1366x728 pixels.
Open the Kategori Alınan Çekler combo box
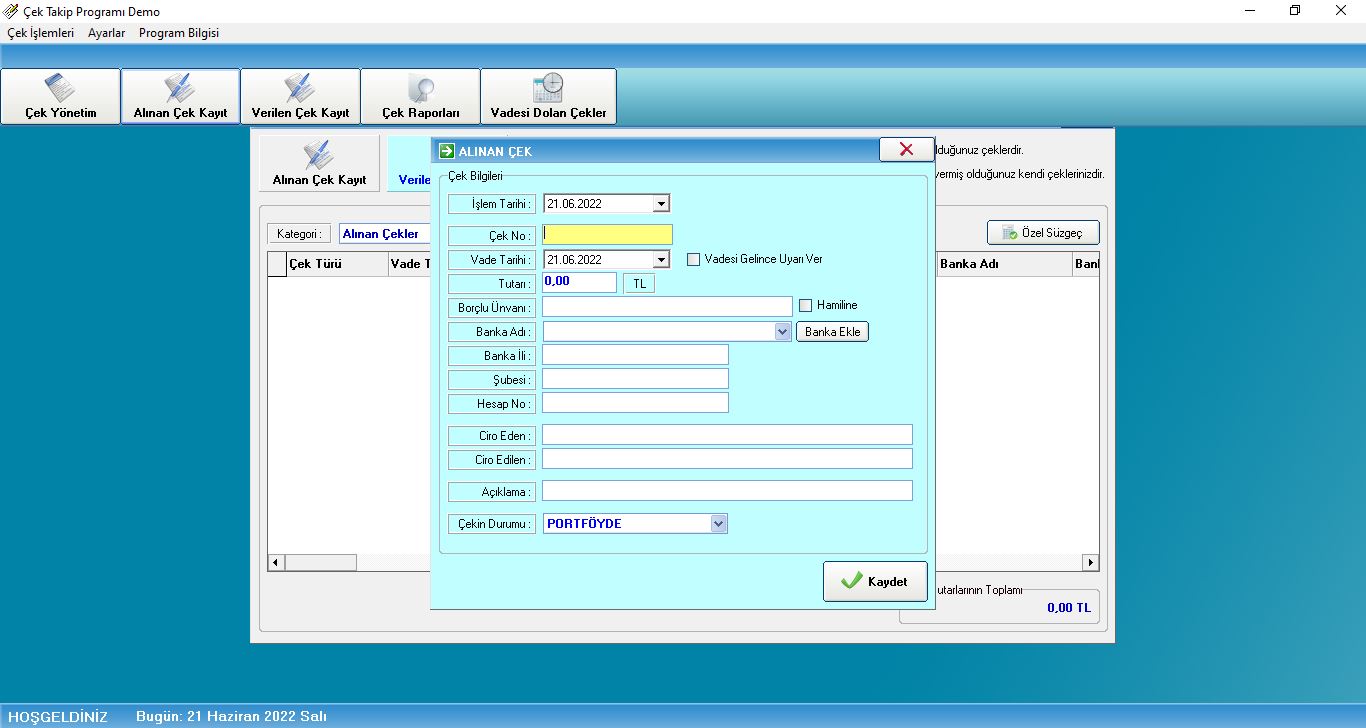386,234
